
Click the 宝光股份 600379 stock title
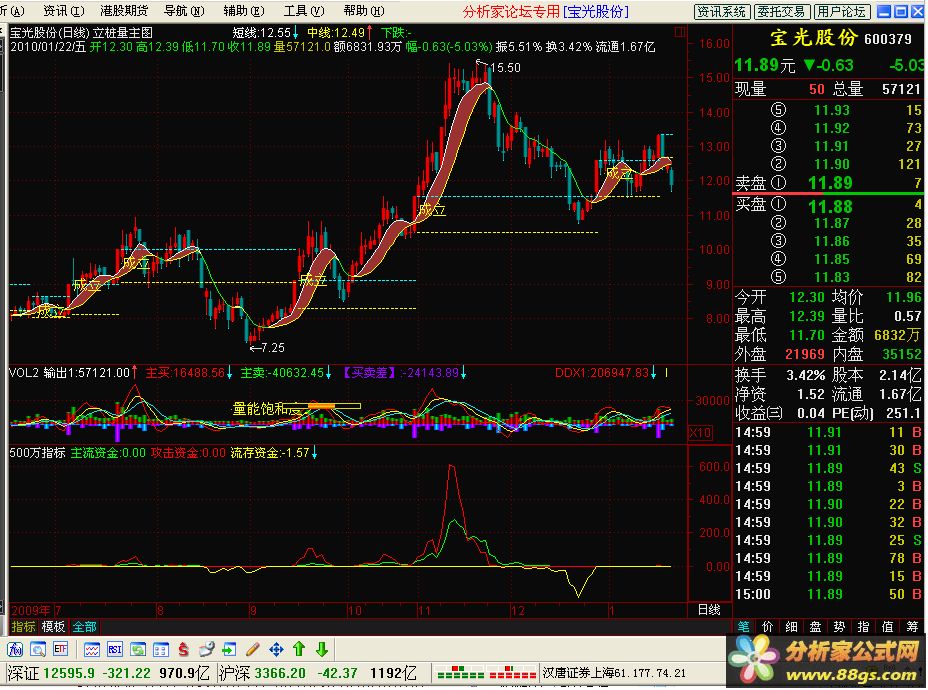click(x=840, y=38)
